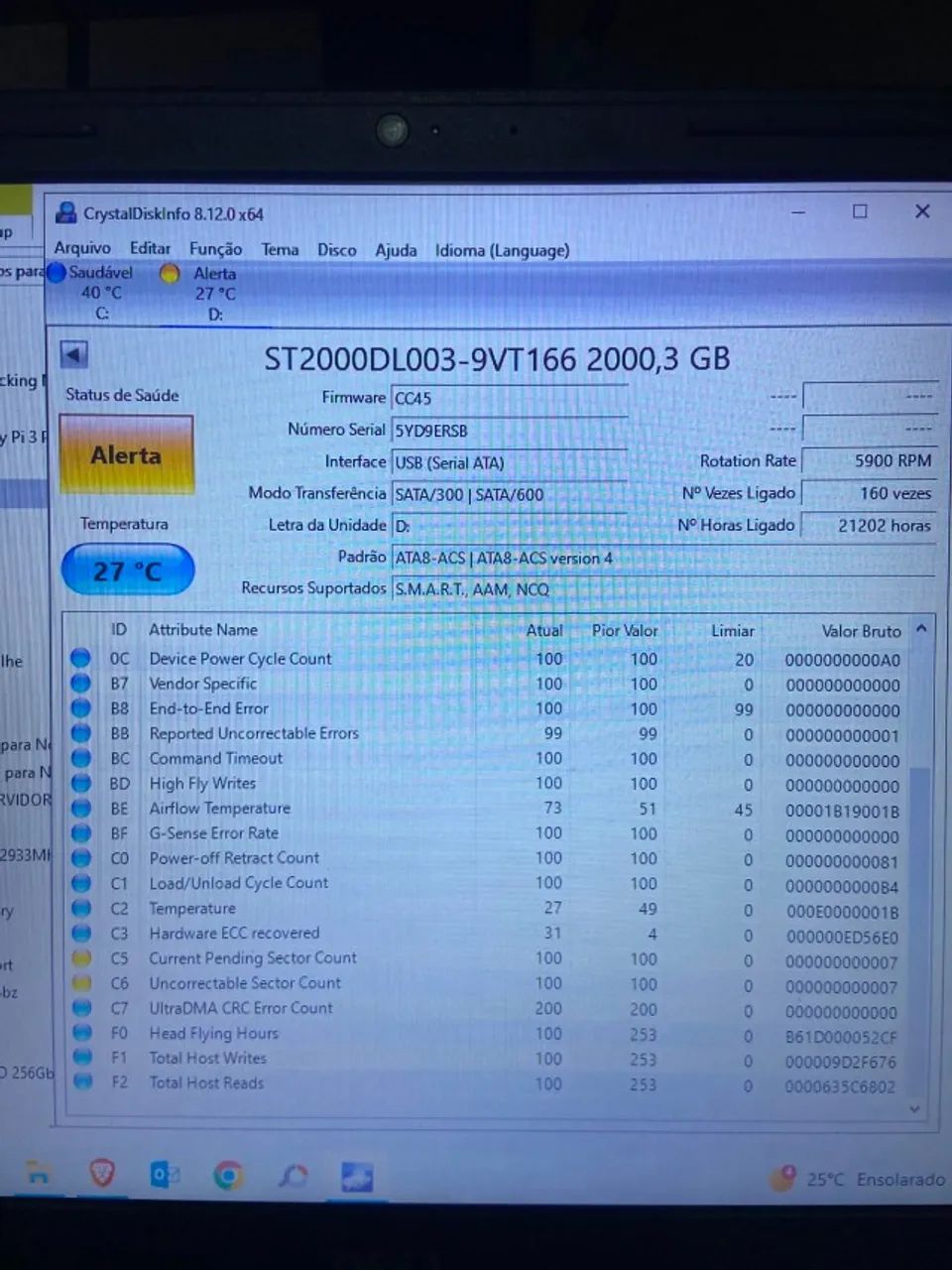Click the status icon for High Fly Writes
Viewport: 952px width, 1270px height.
click(x=81, y=783)
